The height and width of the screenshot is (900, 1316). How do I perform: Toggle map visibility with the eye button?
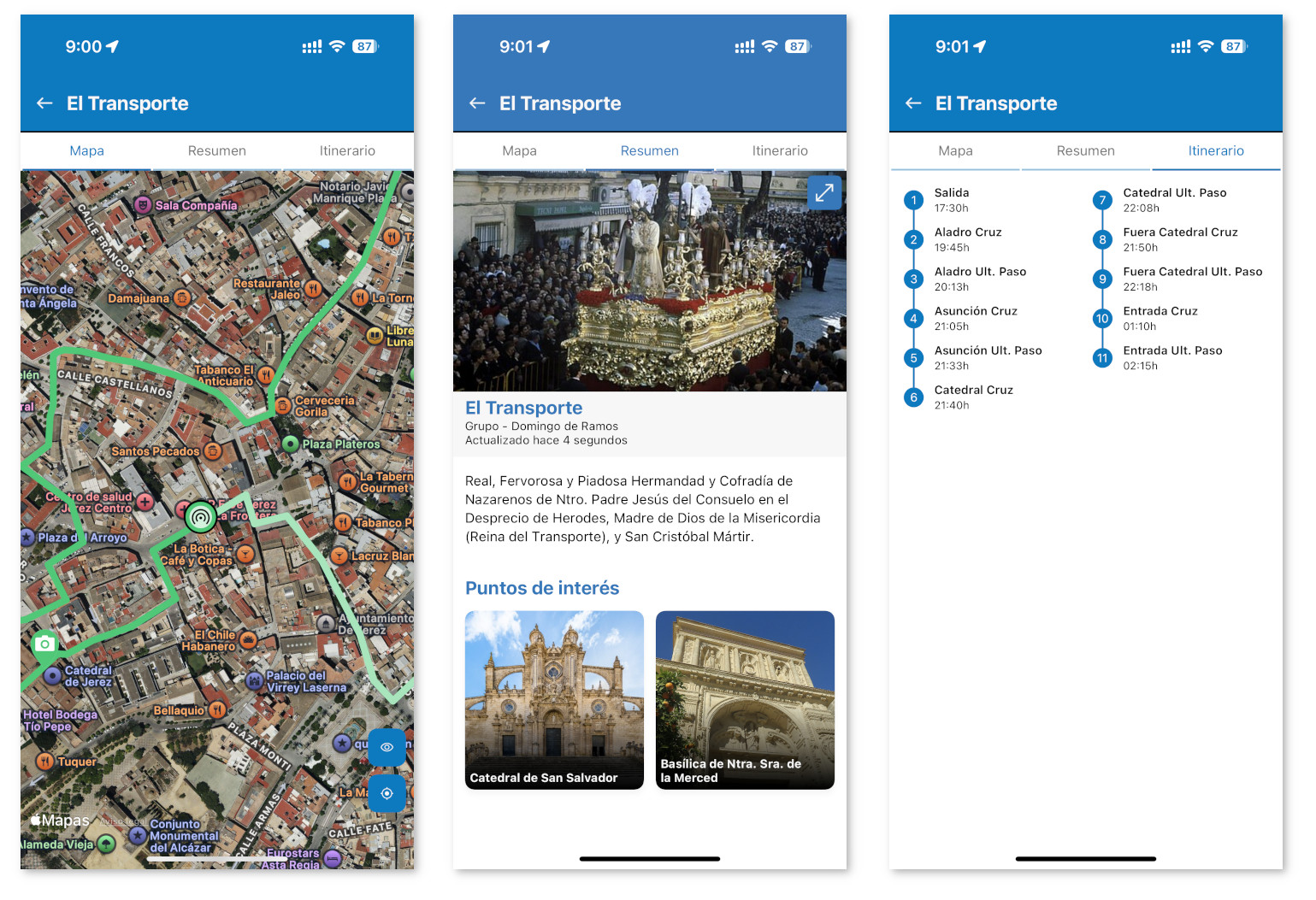[387, 747]
